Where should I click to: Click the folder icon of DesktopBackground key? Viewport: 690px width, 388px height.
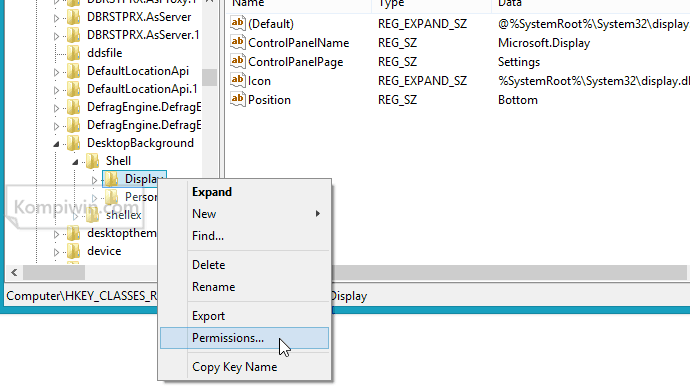(x=73, y=143)
